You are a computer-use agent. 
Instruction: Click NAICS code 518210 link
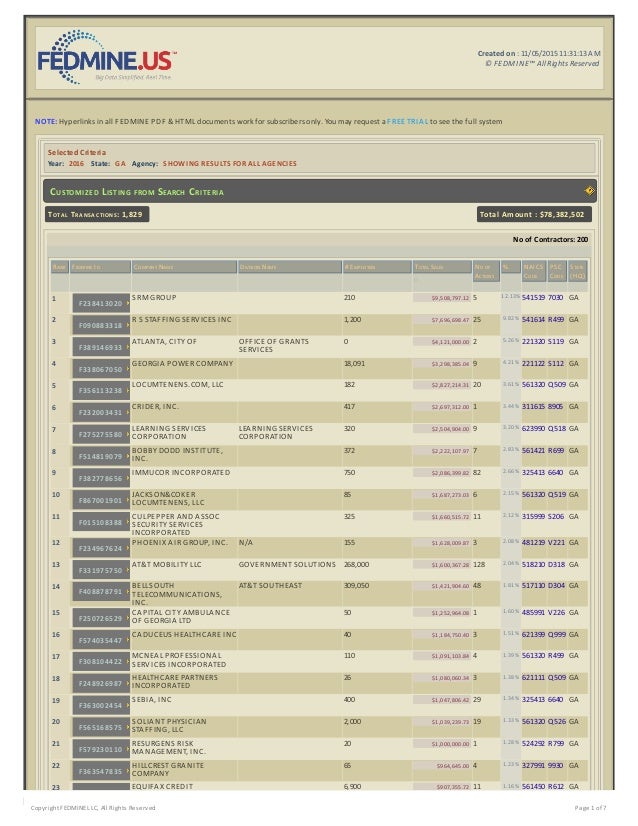[533, 565]
